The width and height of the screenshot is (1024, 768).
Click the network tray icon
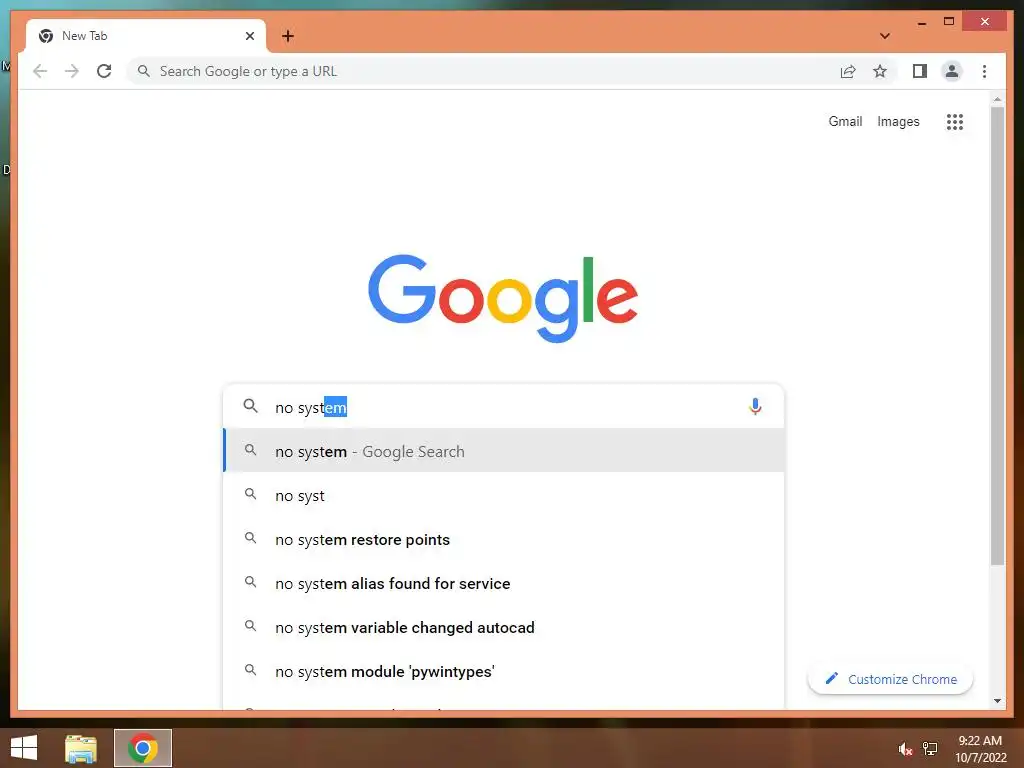point(930,748)
